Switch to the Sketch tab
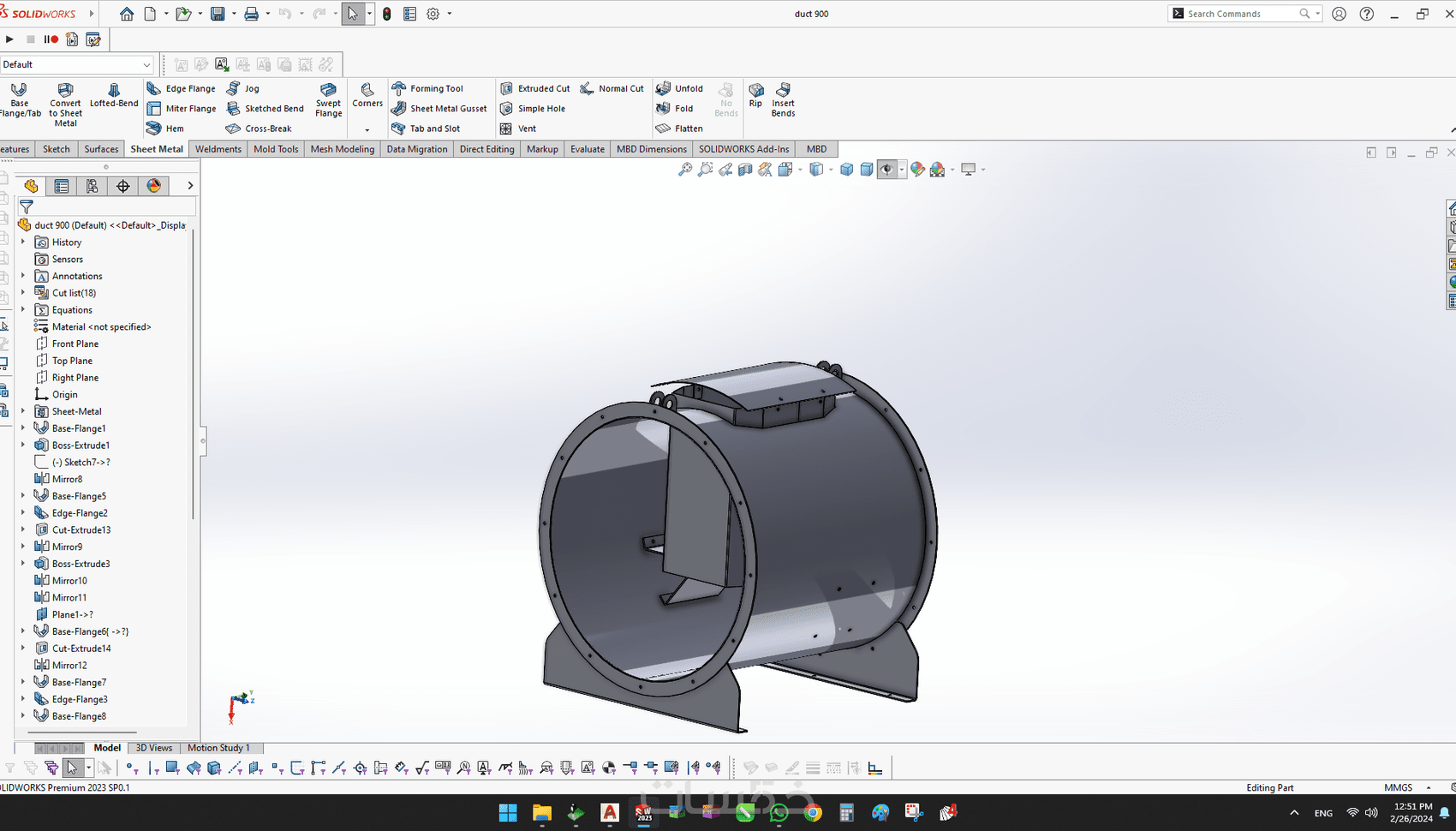Viewport: 1456px width, 831px height. [57, 149]
